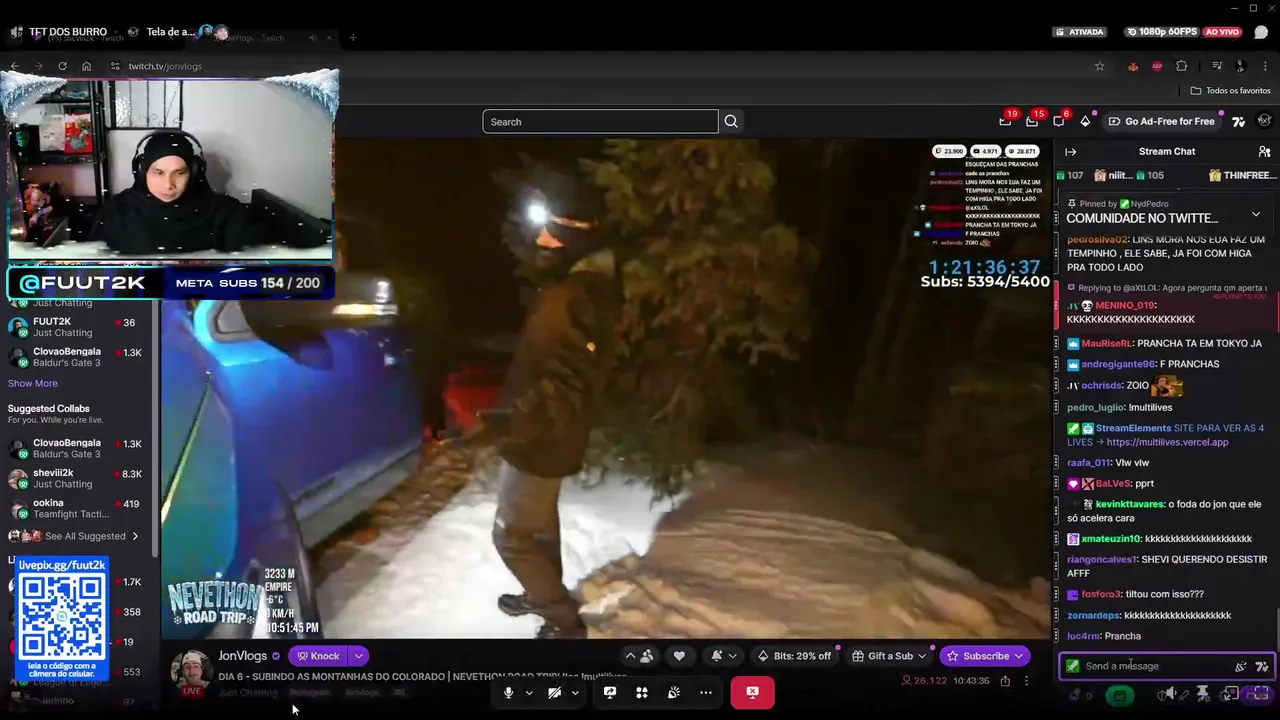Image resolution: width=1280 pixels, height=720 pixels.
Task: Open the Todos os favoritos bookmarks folder
Action: click(x=1230, y=90)
